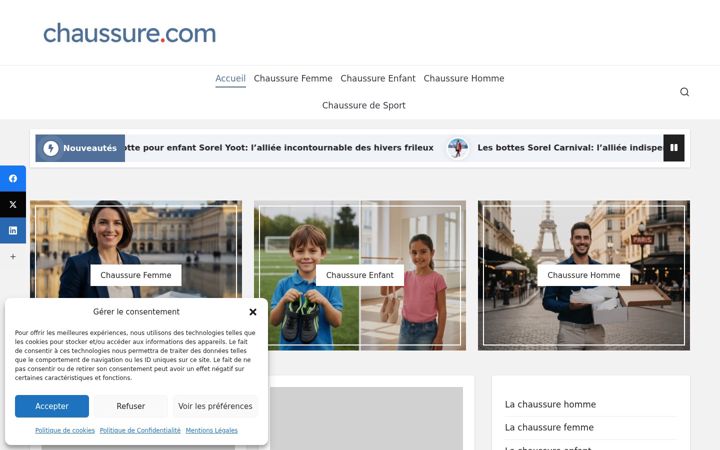
Task: Open Mentions Légales link
Action: pos(212,430)
